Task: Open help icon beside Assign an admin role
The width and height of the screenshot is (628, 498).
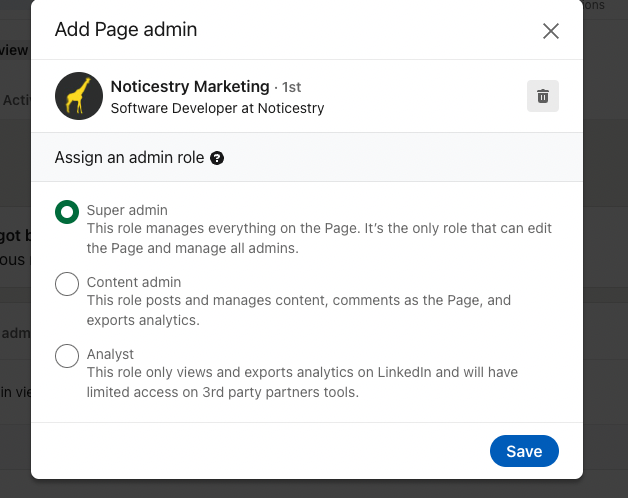Action: pyautogui.click(x=217, y=158)
